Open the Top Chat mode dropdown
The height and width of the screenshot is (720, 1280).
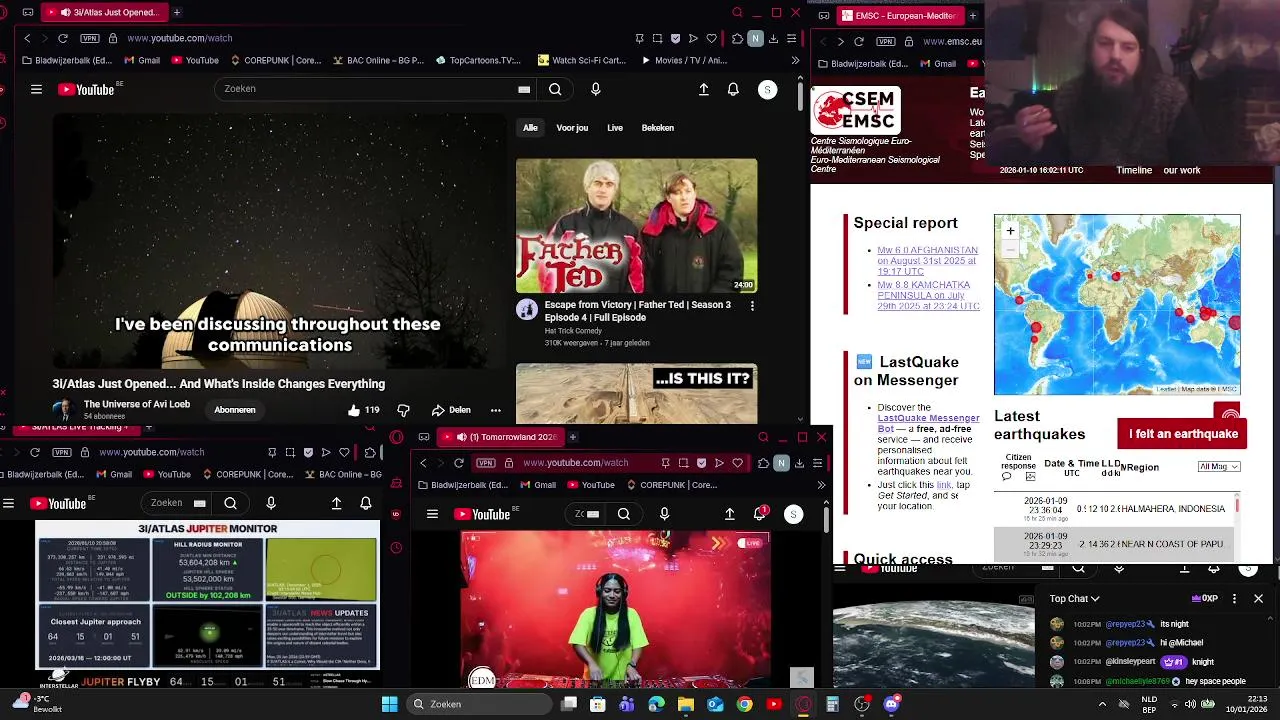(x=1074, y=599)
